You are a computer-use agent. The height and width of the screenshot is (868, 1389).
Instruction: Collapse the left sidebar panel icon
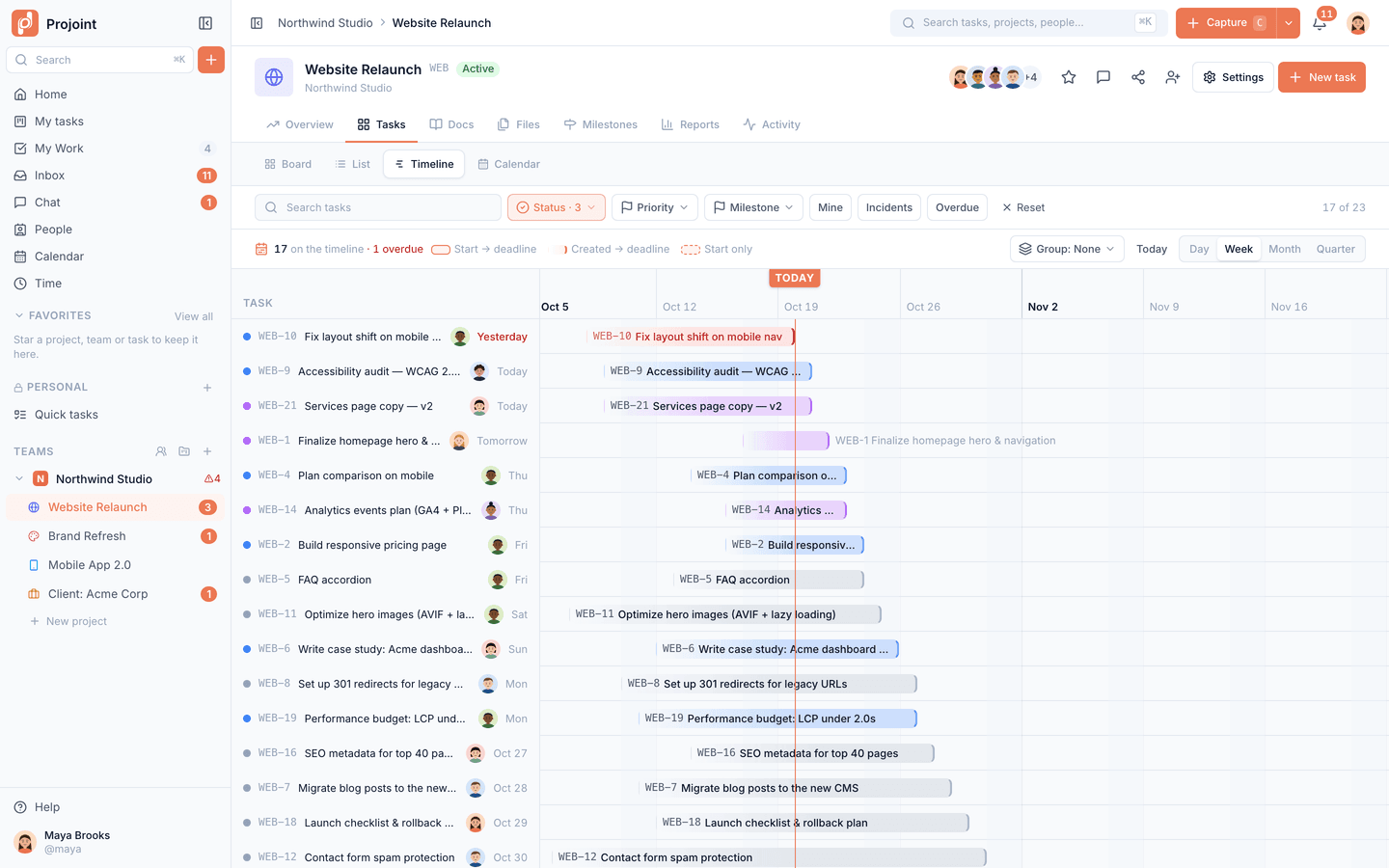click(x=205, y=23)
